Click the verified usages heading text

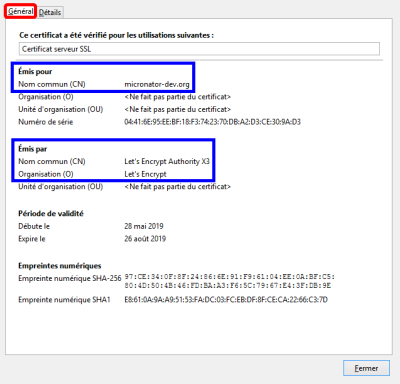coord(116,35)
